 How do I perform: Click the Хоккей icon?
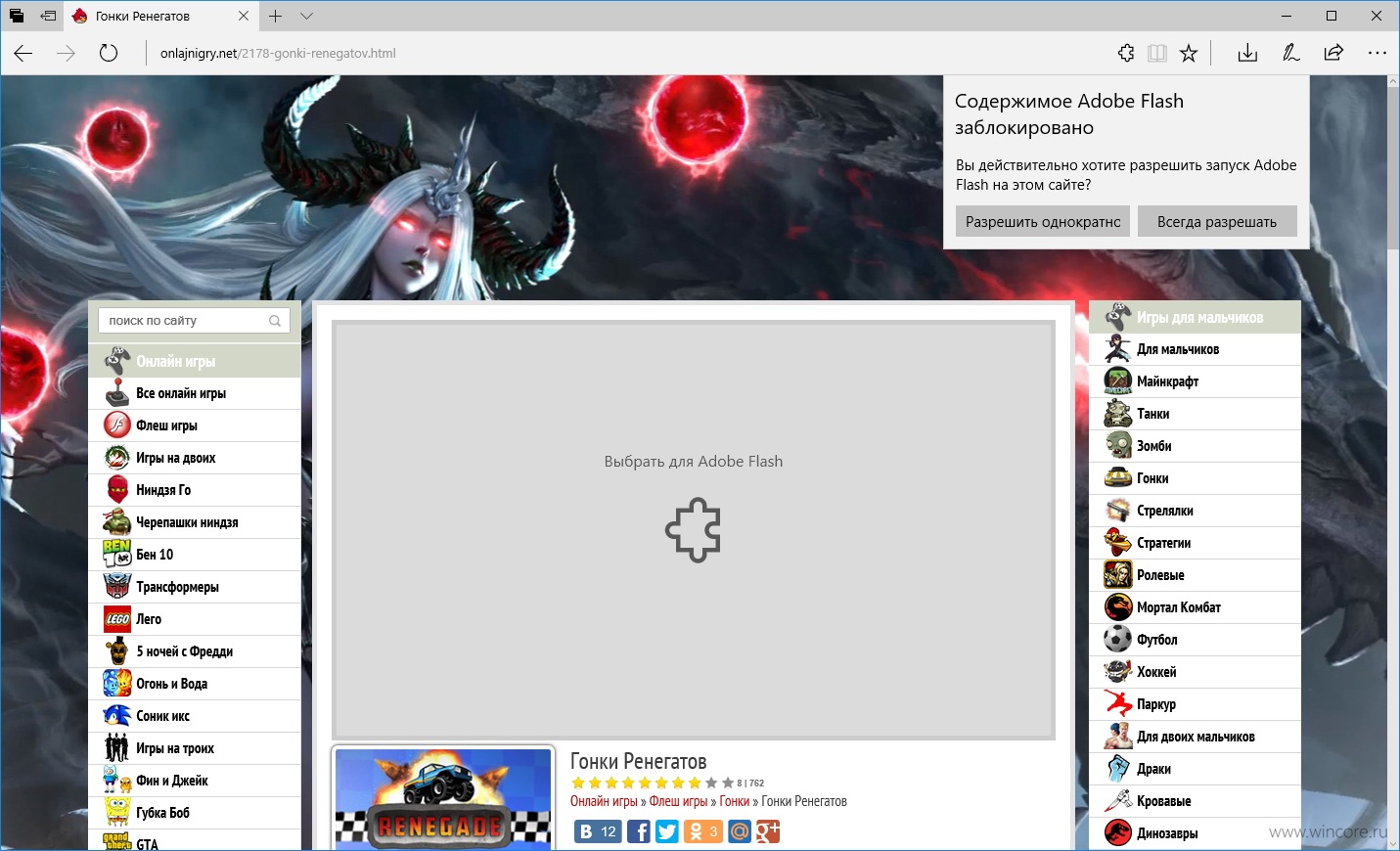point(1118,672)
